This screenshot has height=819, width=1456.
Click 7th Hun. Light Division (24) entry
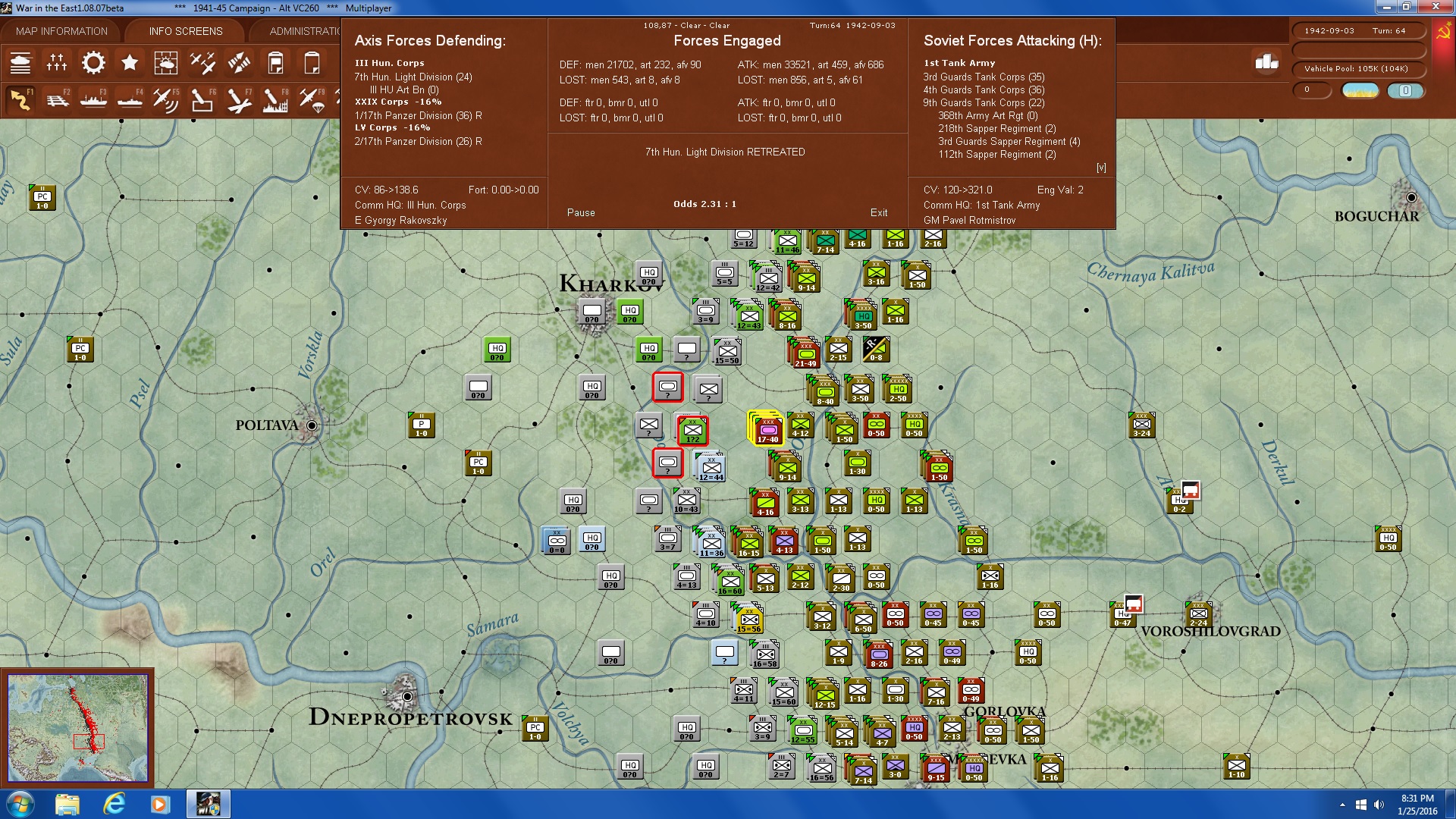click(x=413, y=77)
